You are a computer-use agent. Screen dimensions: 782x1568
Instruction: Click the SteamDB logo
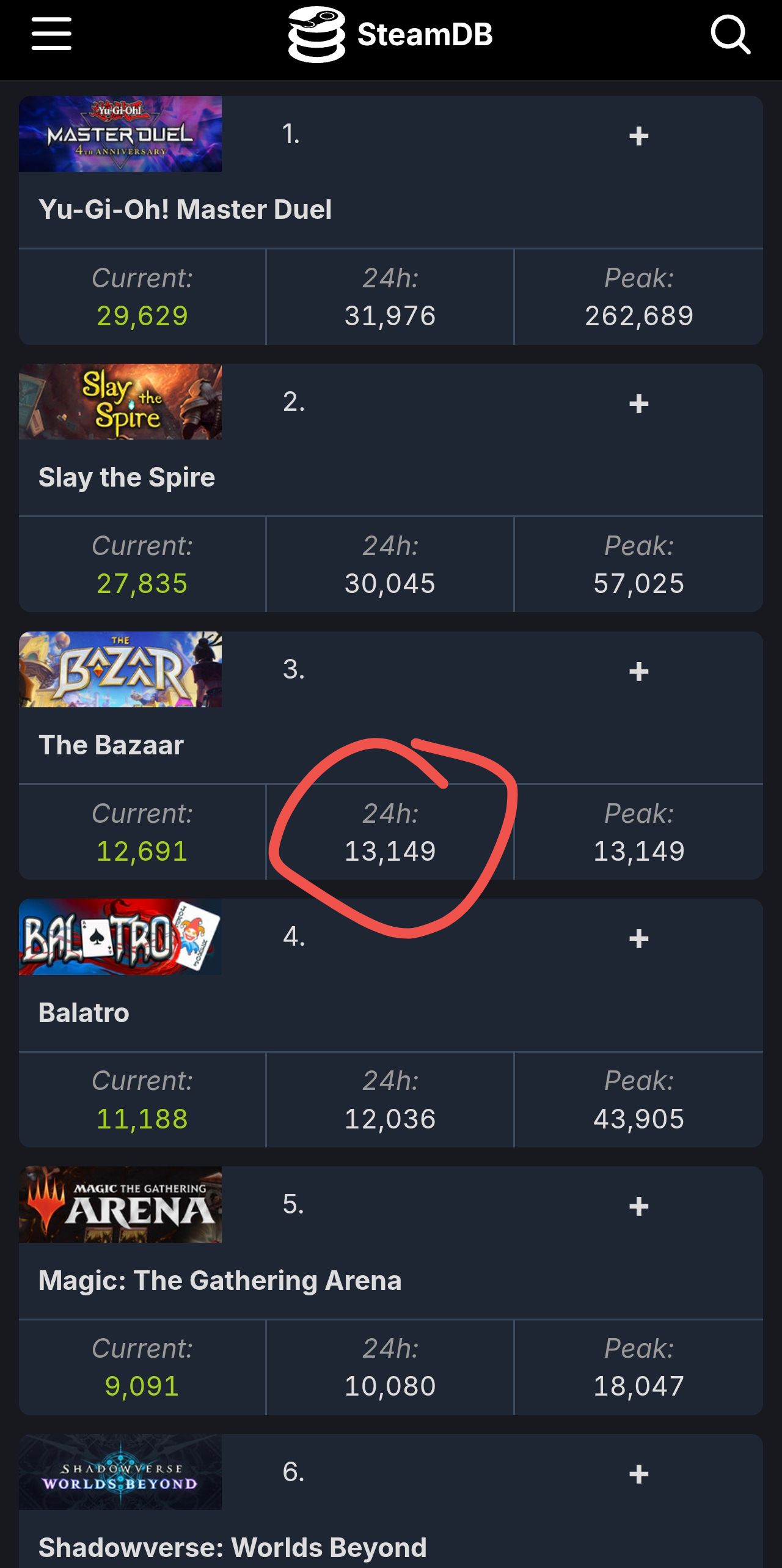391,34
